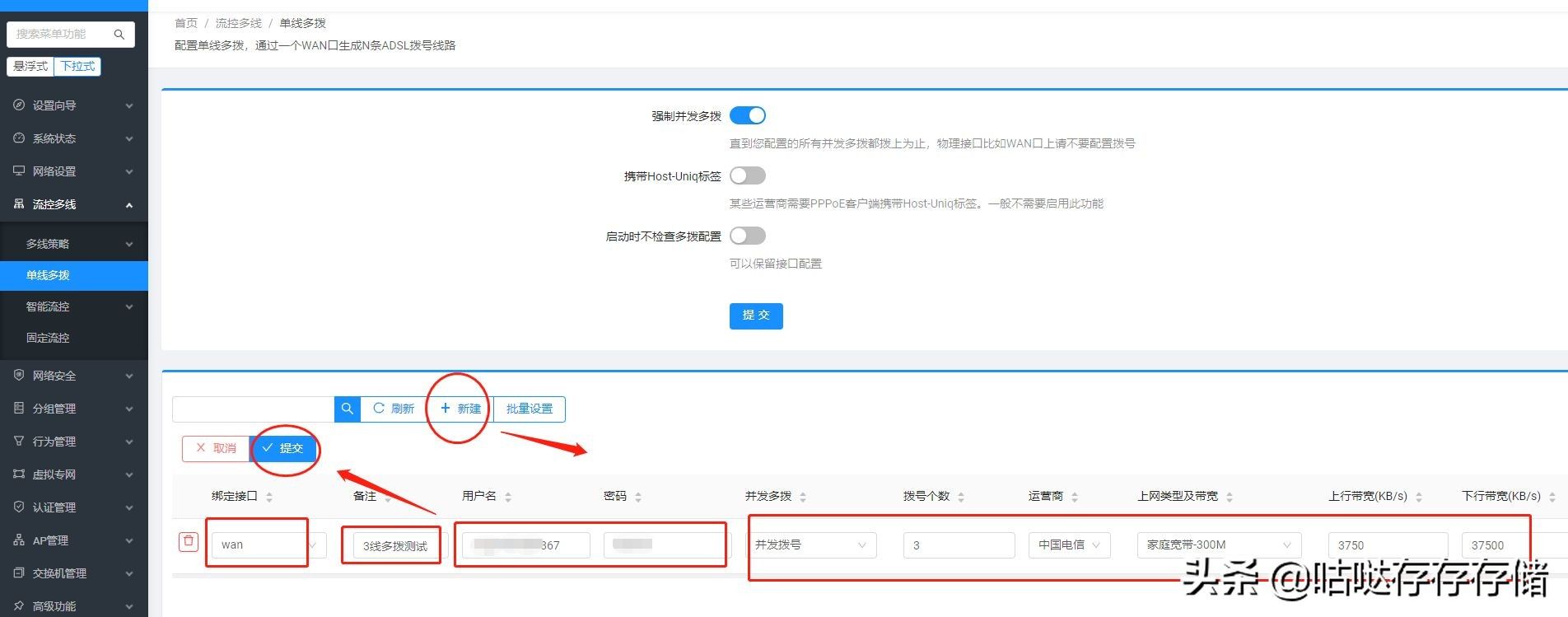
Task: Sort the 运营商 column using its arrows
Action: click(x=1075, y=497)
